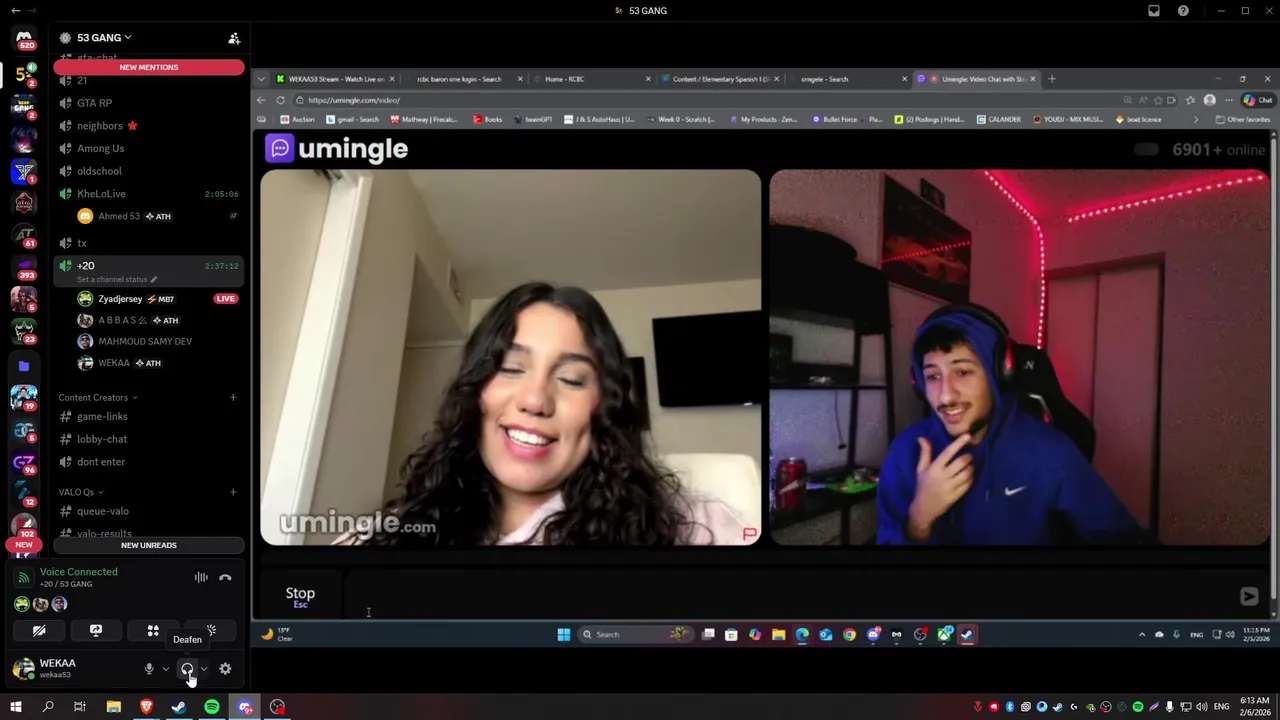Open the WEKAA user profile panel
The height and width of the screenshot is (720, 1280).
tap(58, 668)
